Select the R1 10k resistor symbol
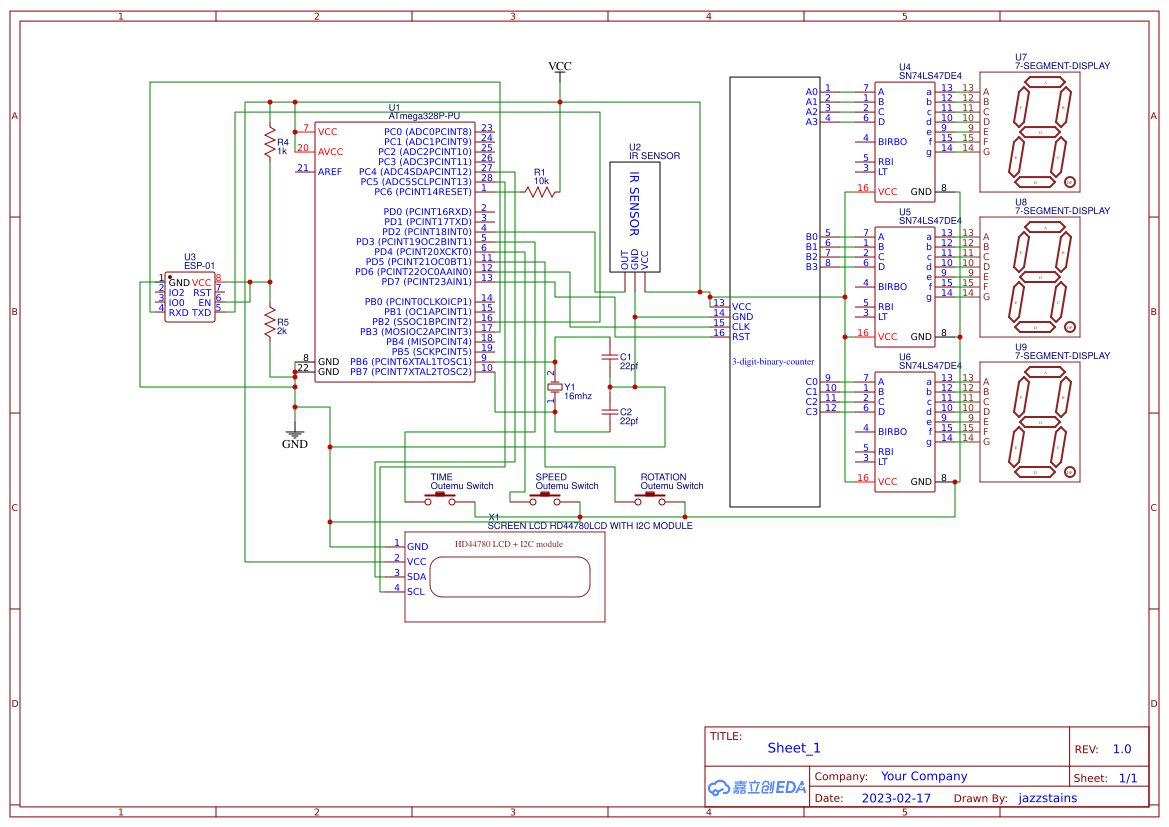Image resolution: width=1169 pixels, height=827 pixels. [x=541, y=192]
